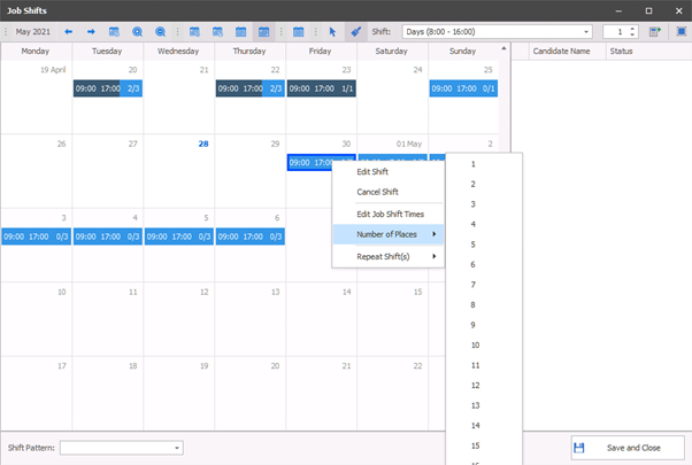692x465 pixels.
Task: Click the Candidate Name column header
Action: [560, 50]
